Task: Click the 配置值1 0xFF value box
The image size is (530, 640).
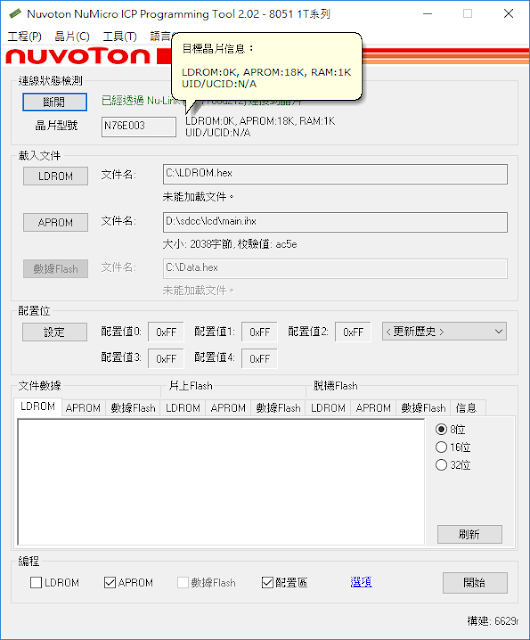Action: point(259,332)
